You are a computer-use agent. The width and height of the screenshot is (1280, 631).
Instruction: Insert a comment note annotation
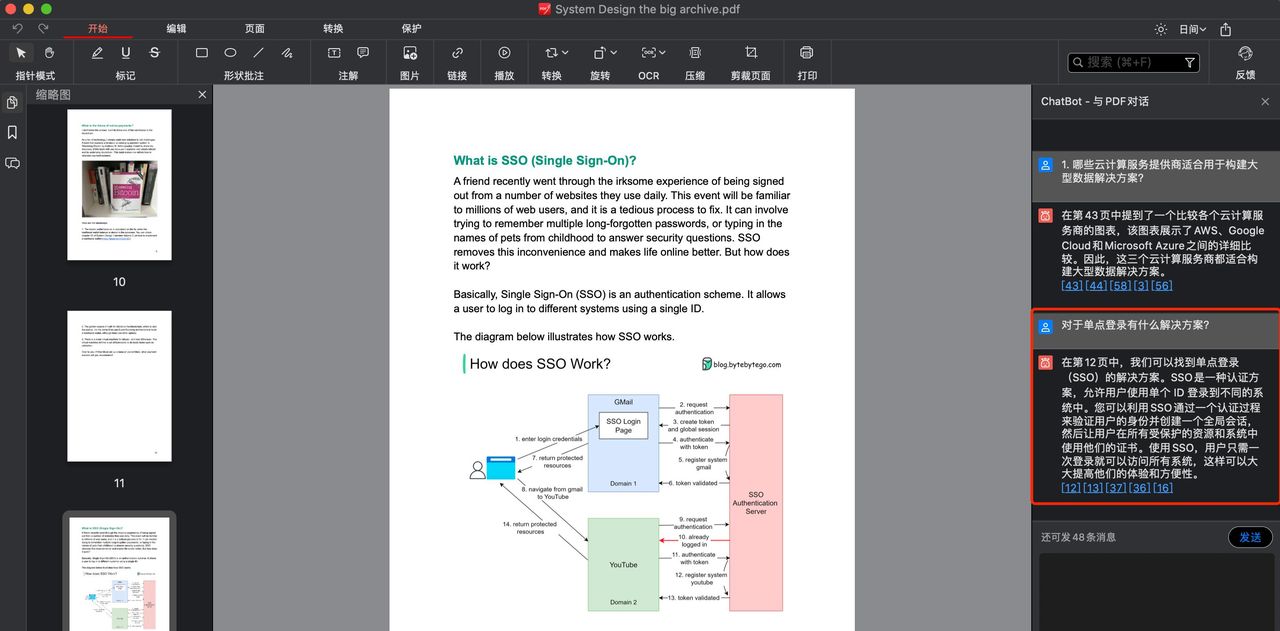click(x=363, y=53)
